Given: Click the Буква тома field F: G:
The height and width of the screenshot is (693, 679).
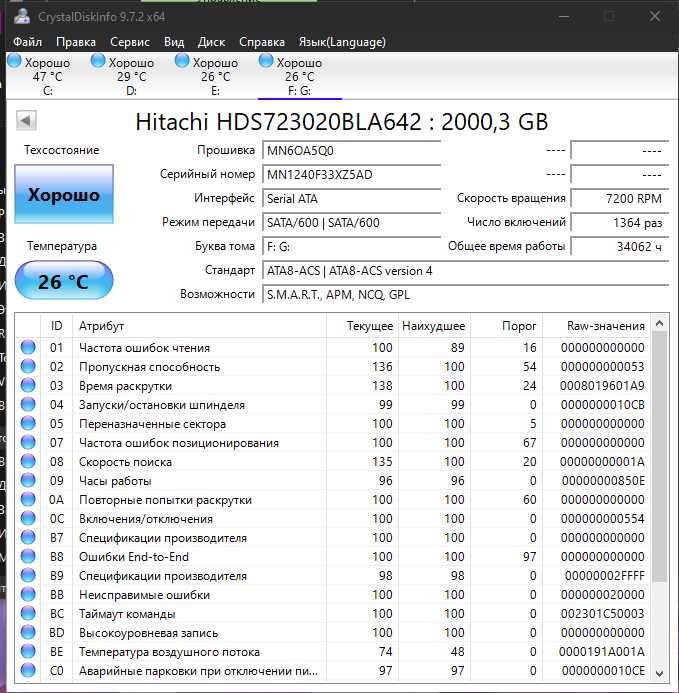Looking at the screenshot, I should point(351,246).
